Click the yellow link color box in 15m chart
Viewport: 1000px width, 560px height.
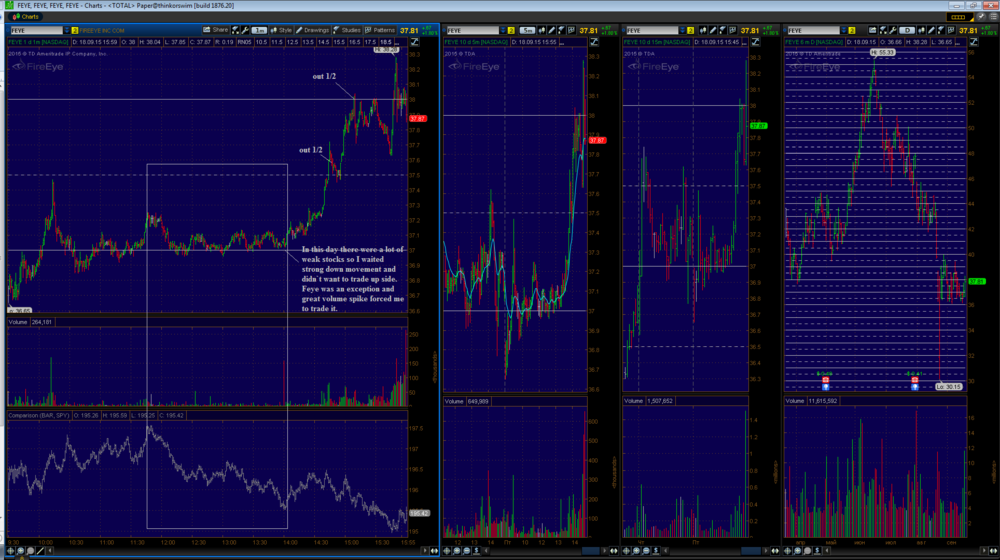coord(691,31)
